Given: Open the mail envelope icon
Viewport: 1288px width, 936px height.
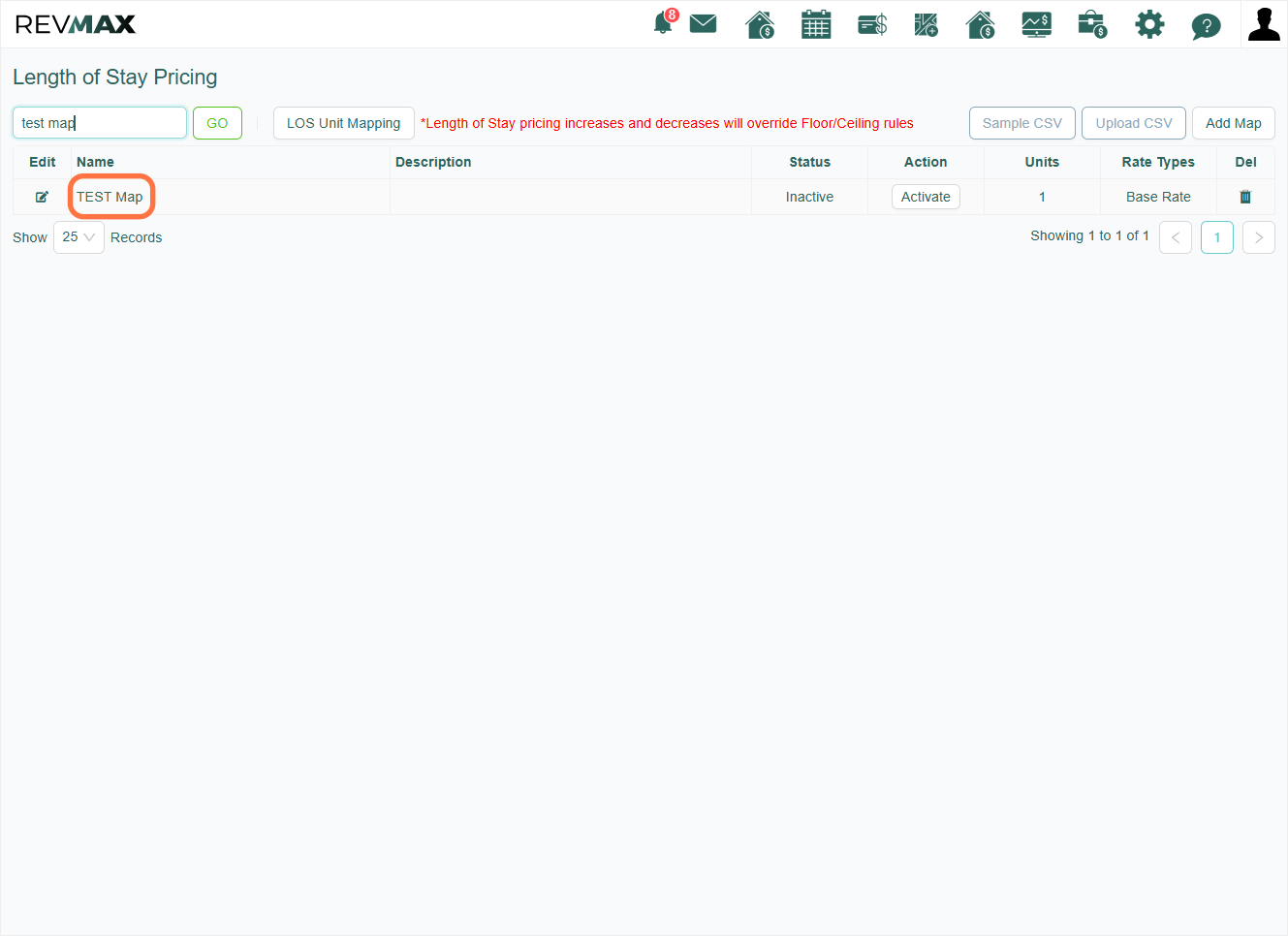Looking at the screenshot, I should pos(703,23).
